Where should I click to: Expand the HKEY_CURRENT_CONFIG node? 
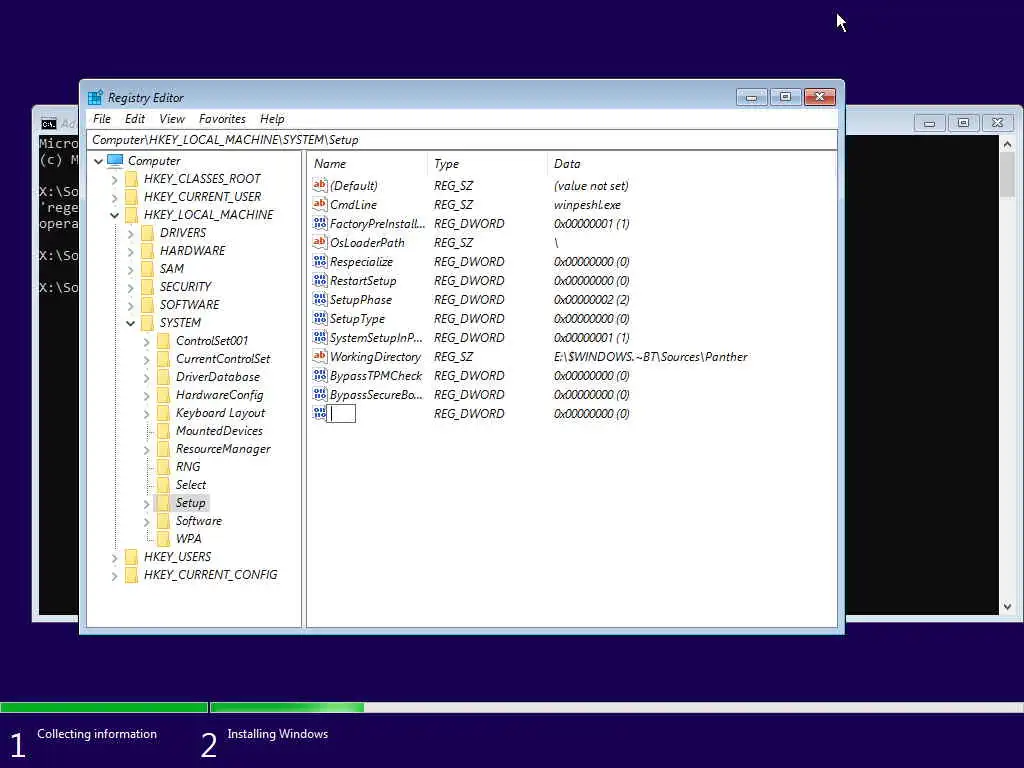[x=114, y=575]
